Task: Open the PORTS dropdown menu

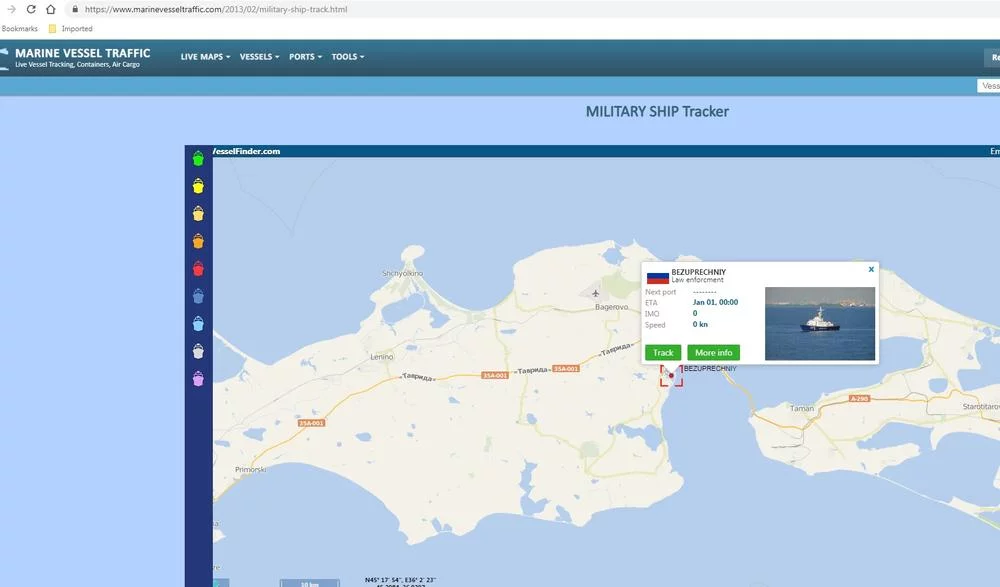Action: pos(305,57)
